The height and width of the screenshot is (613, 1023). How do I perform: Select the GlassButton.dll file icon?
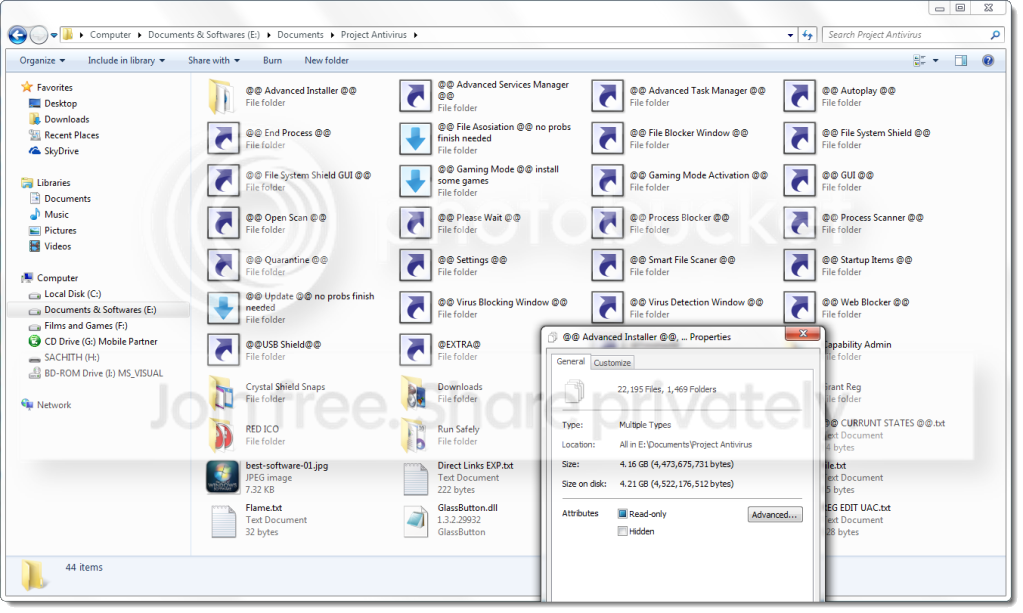pos(416,520)
